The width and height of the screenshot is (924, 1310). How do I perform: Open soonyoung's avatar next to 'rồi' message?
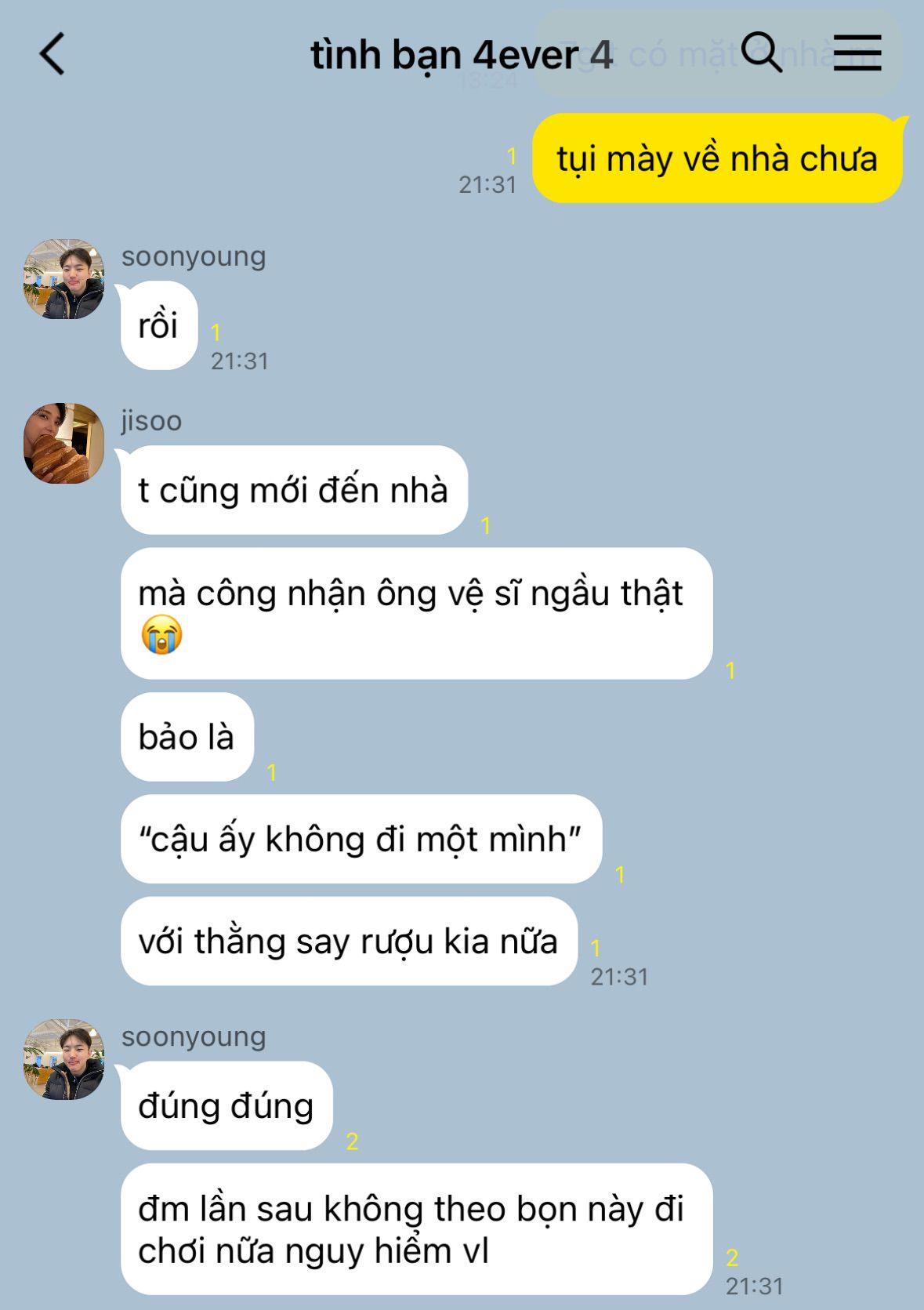pyautogui.click(x=64, y=279)
